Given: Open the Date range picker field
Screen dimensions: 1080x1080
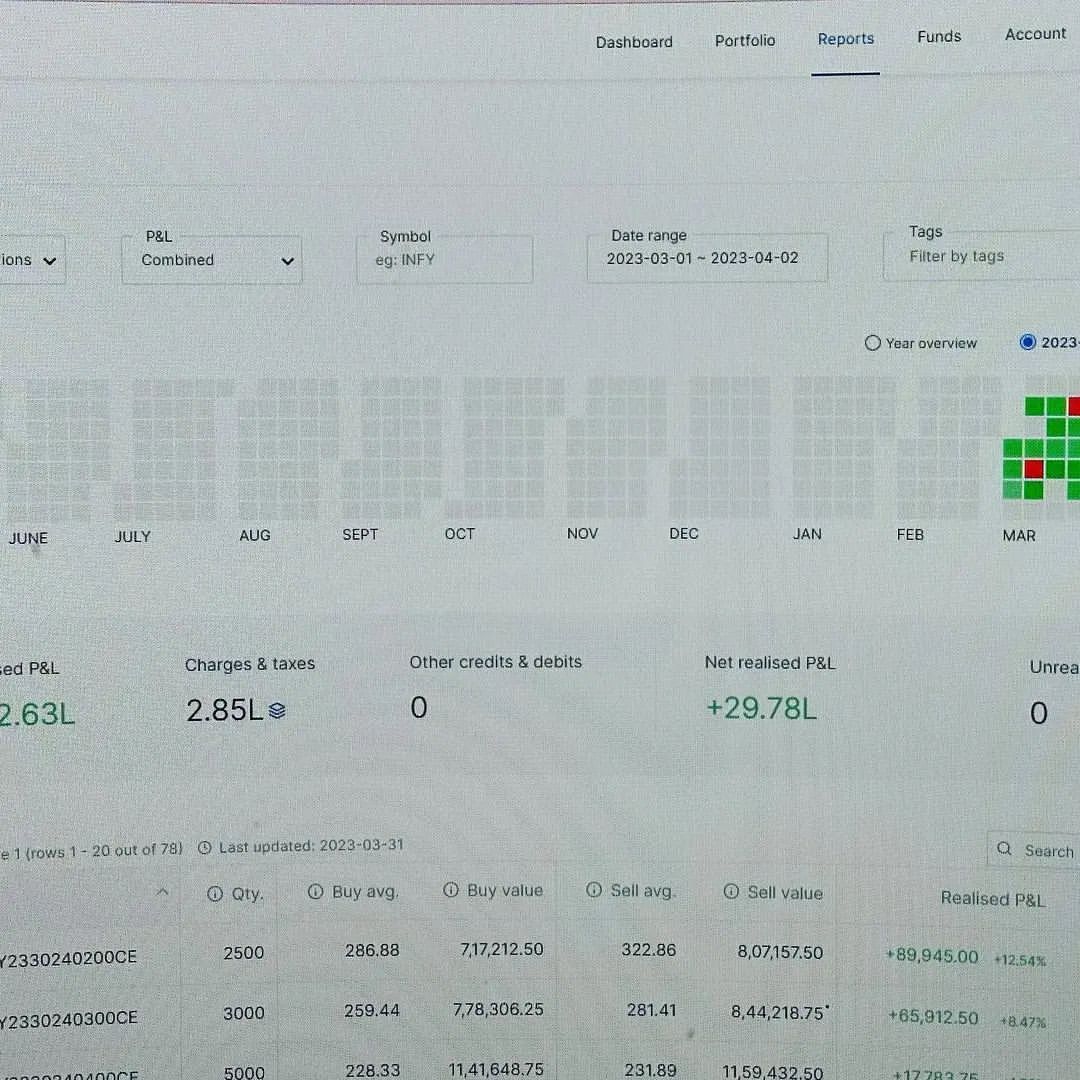Looking at the screenshot, I should pos(707,258).
